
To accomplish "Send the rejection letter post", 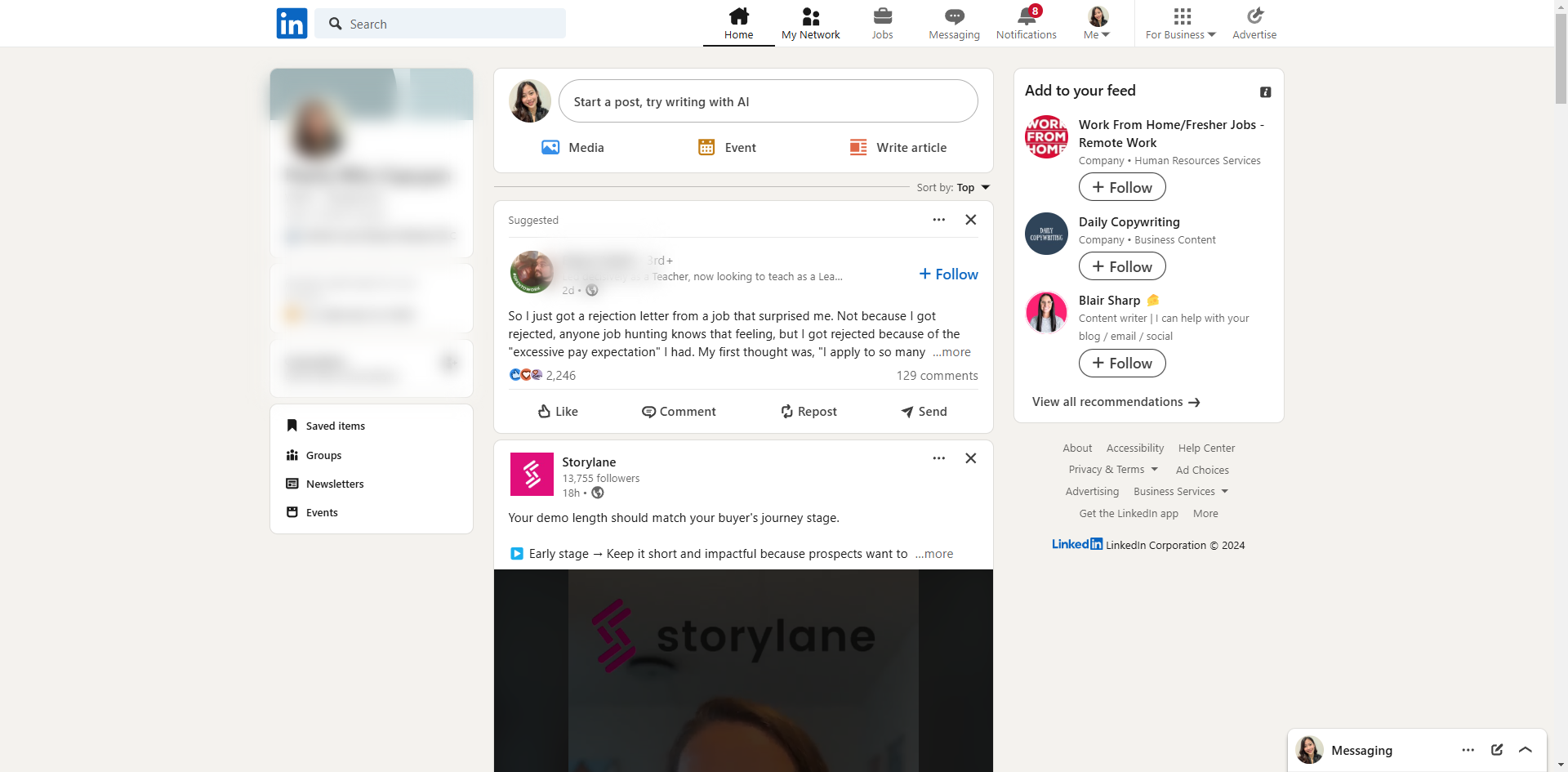I will 924,412.
